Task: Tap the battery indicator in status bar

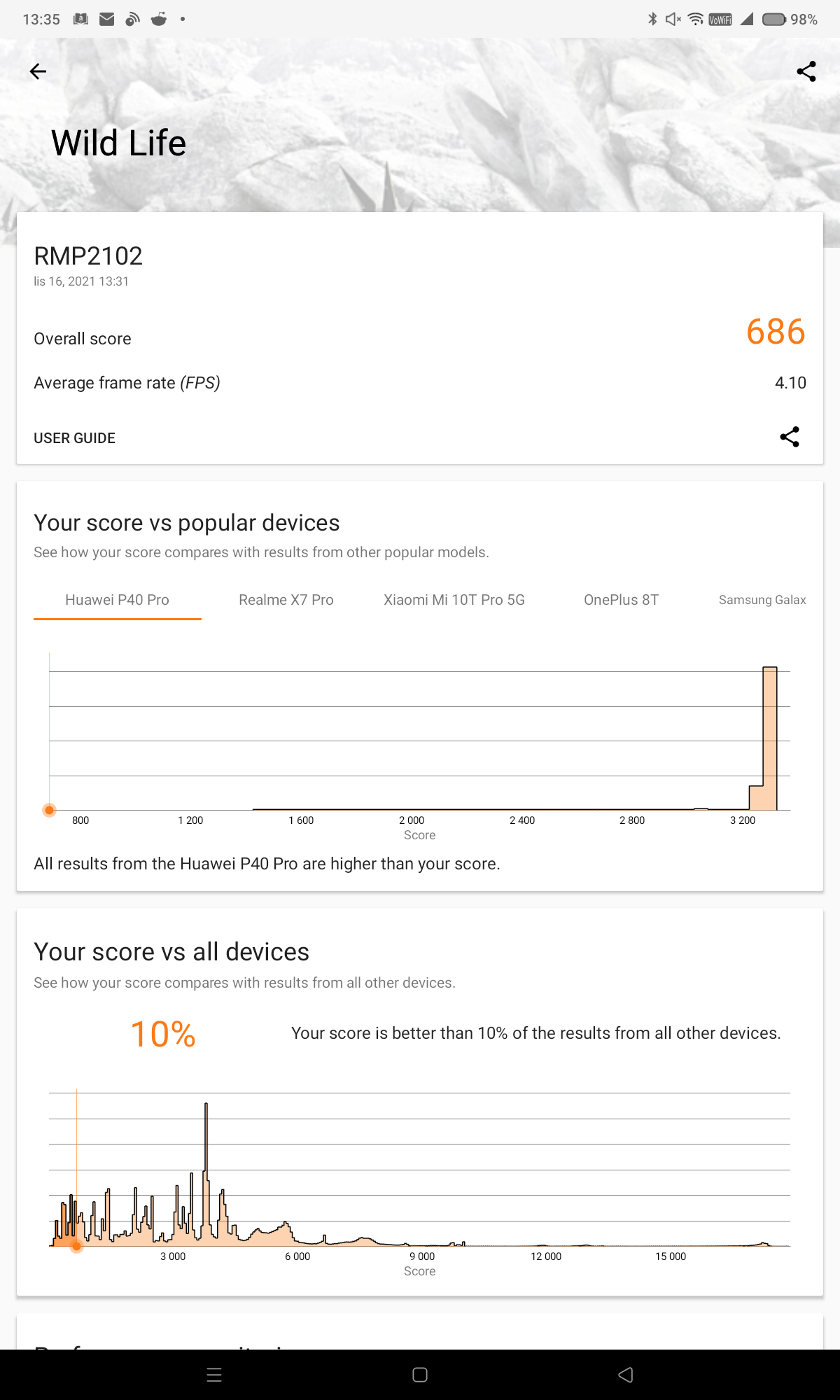Action: (773, 20)
